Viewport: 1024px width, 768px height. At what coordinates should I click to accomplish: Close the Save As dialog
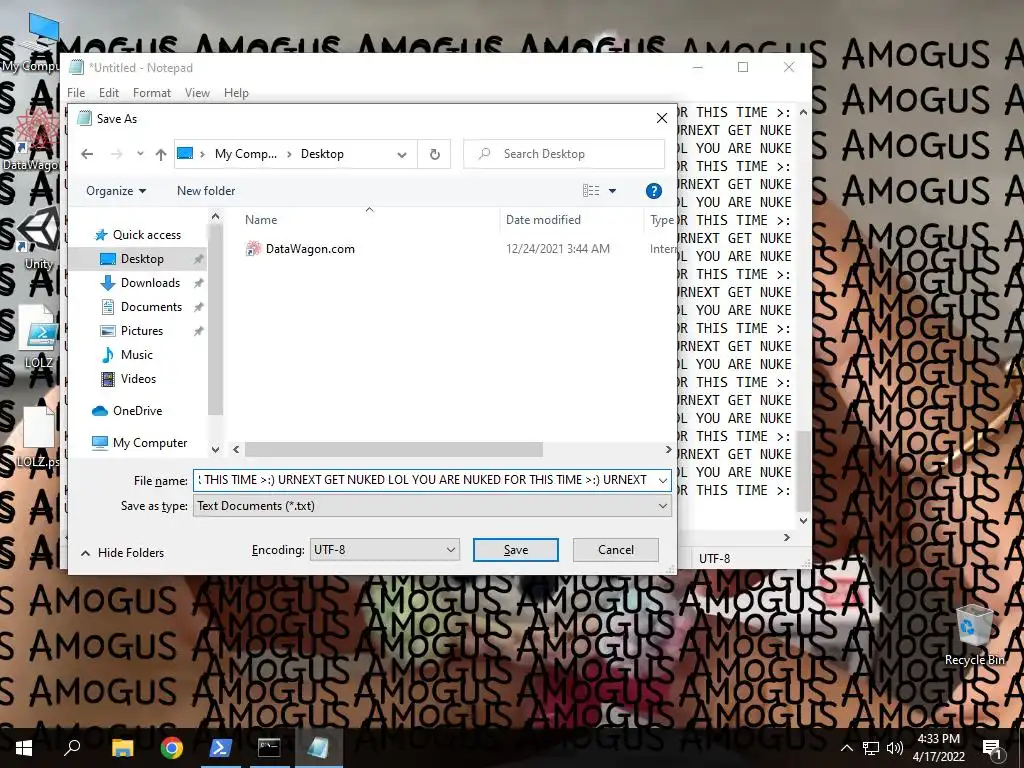point(662,118)
